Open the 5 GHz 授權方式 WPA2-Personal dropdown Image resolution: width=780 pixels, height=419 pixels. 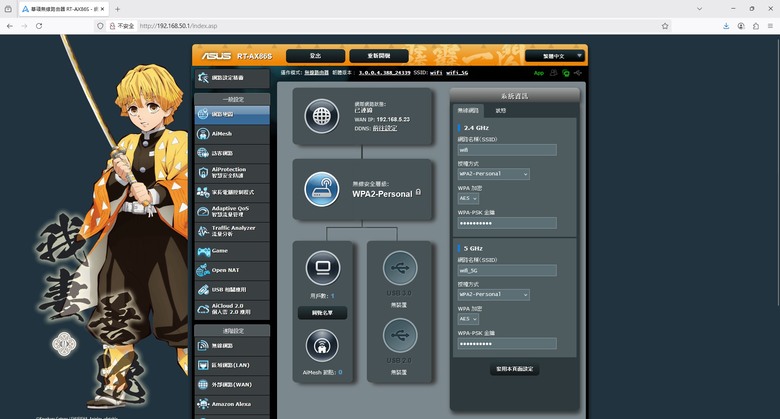493,295
